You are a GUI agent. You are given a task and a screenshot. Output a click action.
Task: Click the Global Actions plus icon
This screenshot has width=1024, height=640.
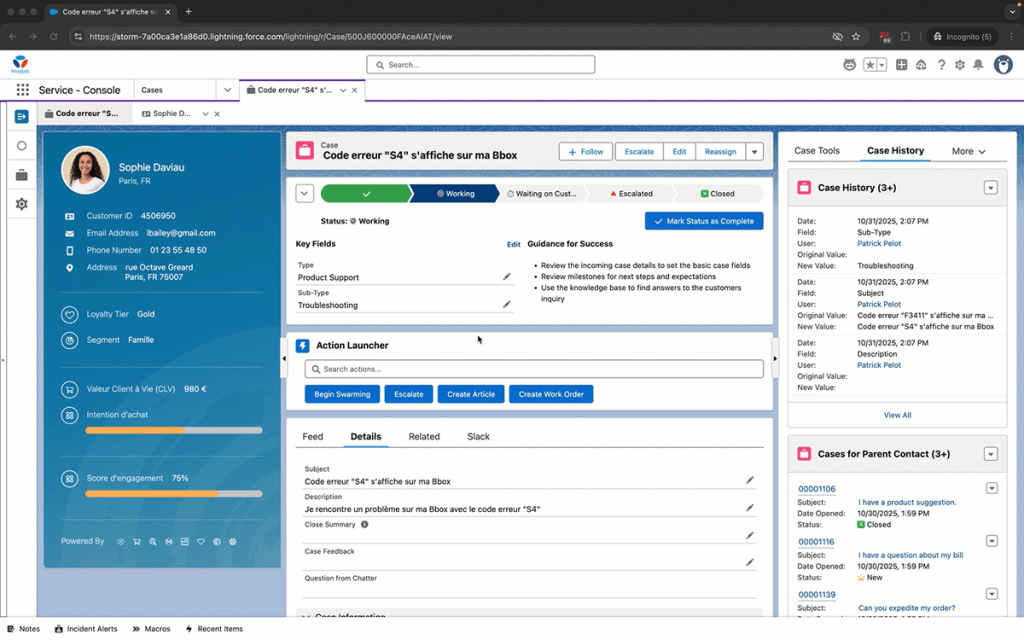tap(901, 65)
